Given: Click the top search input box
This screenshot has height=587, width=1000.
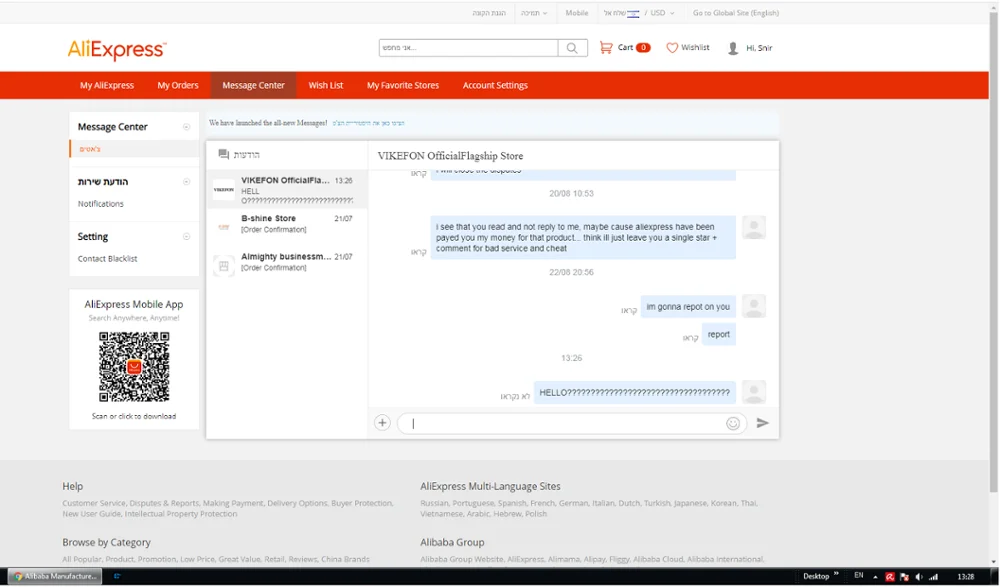Looking at the screenshot, I should 469,48.
